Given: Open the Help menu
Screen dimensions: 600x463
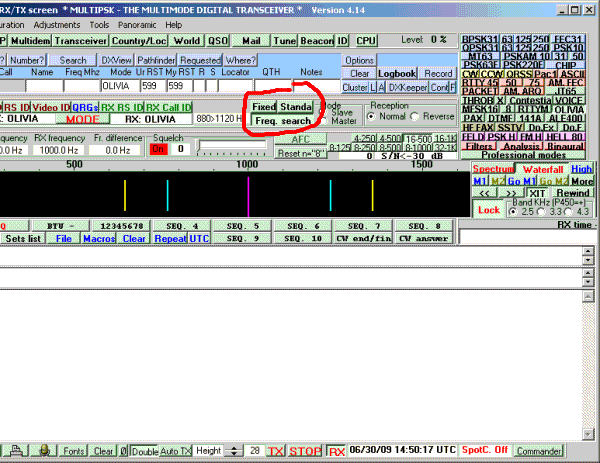Looking at the screenshot, I should coord(173,25).
